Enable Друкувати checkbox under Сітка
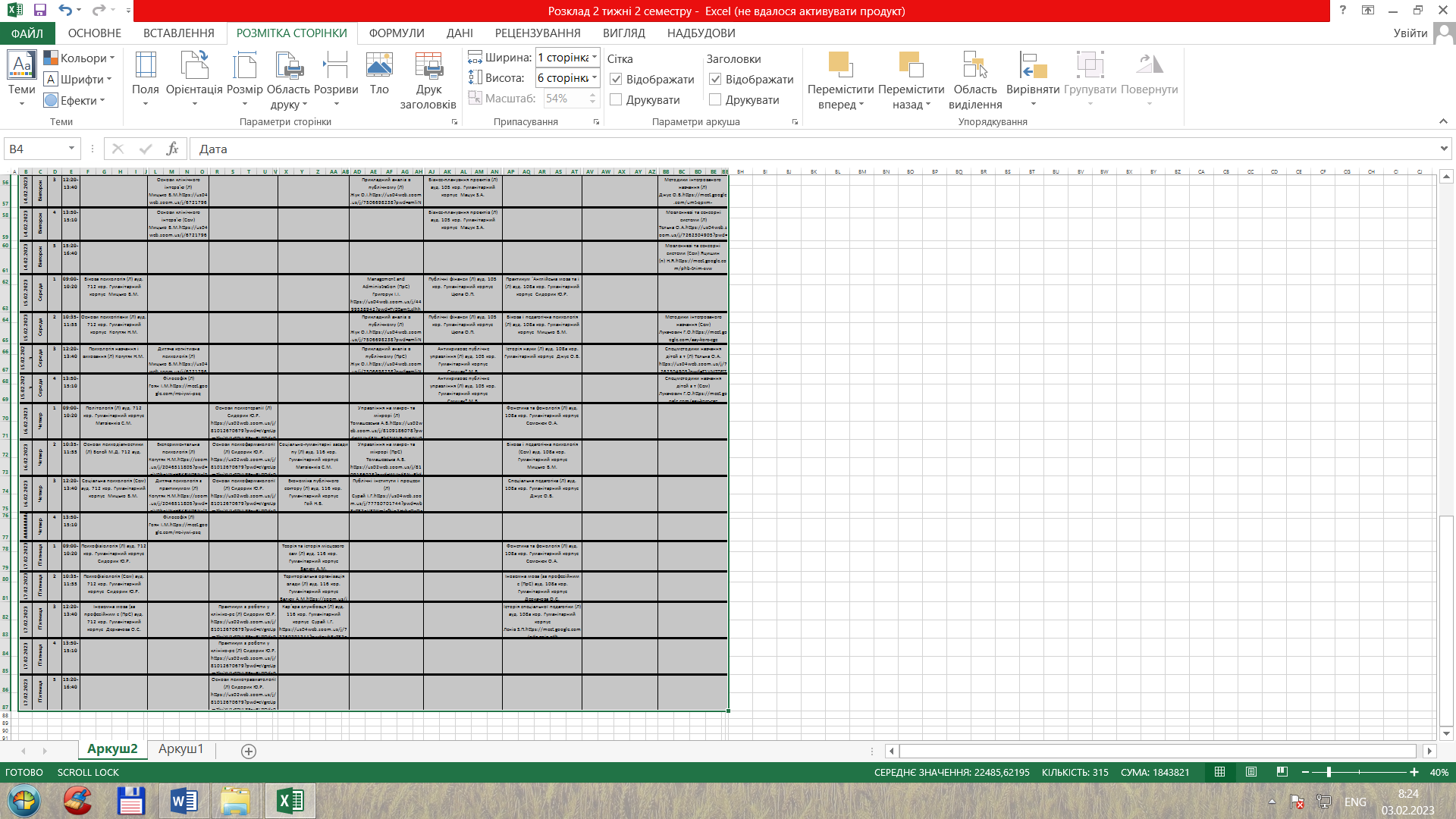The height and width of the screenshot is (819, 1456). [616, 100]
